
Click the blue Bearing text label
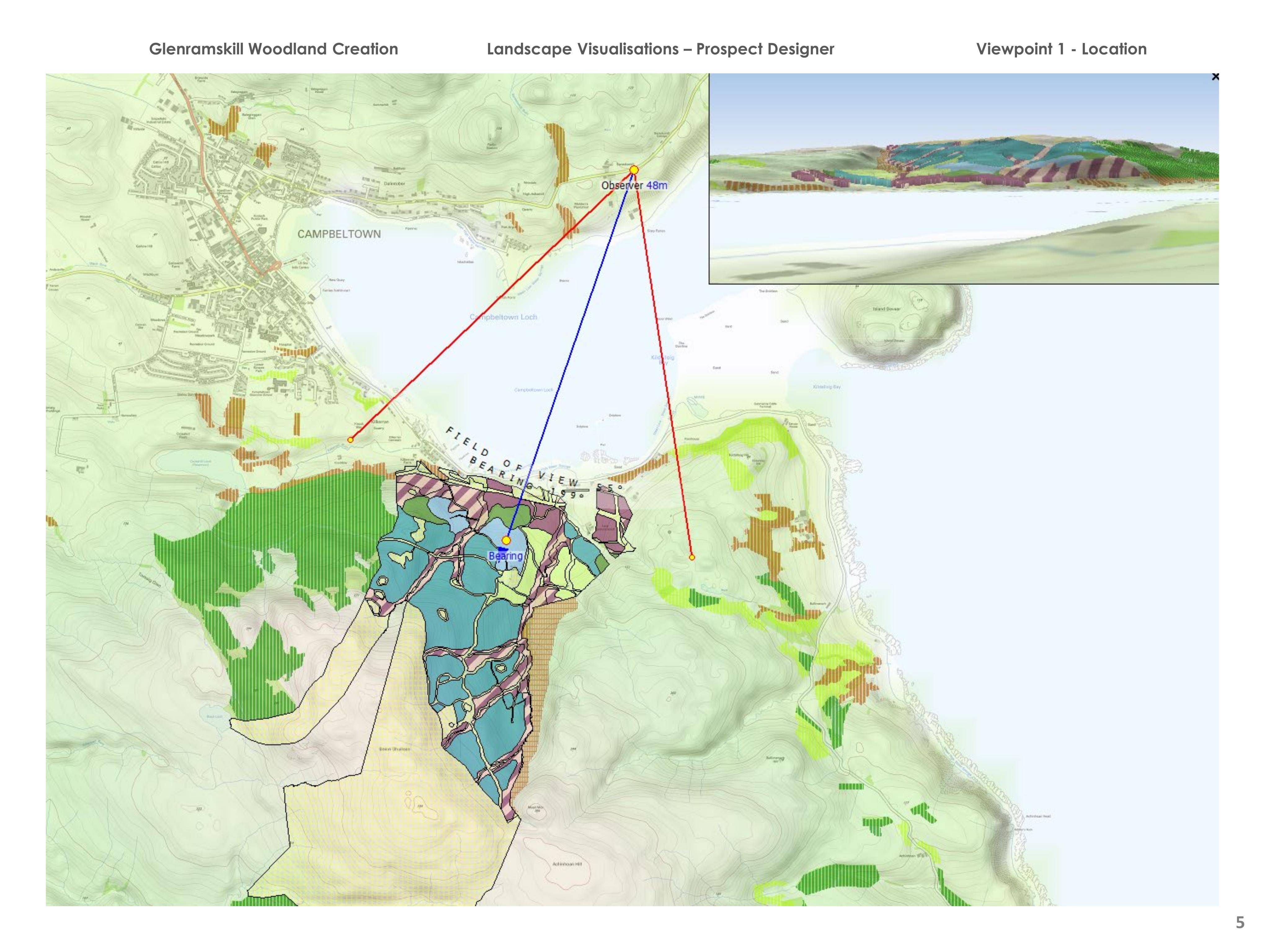pos(506,556)
